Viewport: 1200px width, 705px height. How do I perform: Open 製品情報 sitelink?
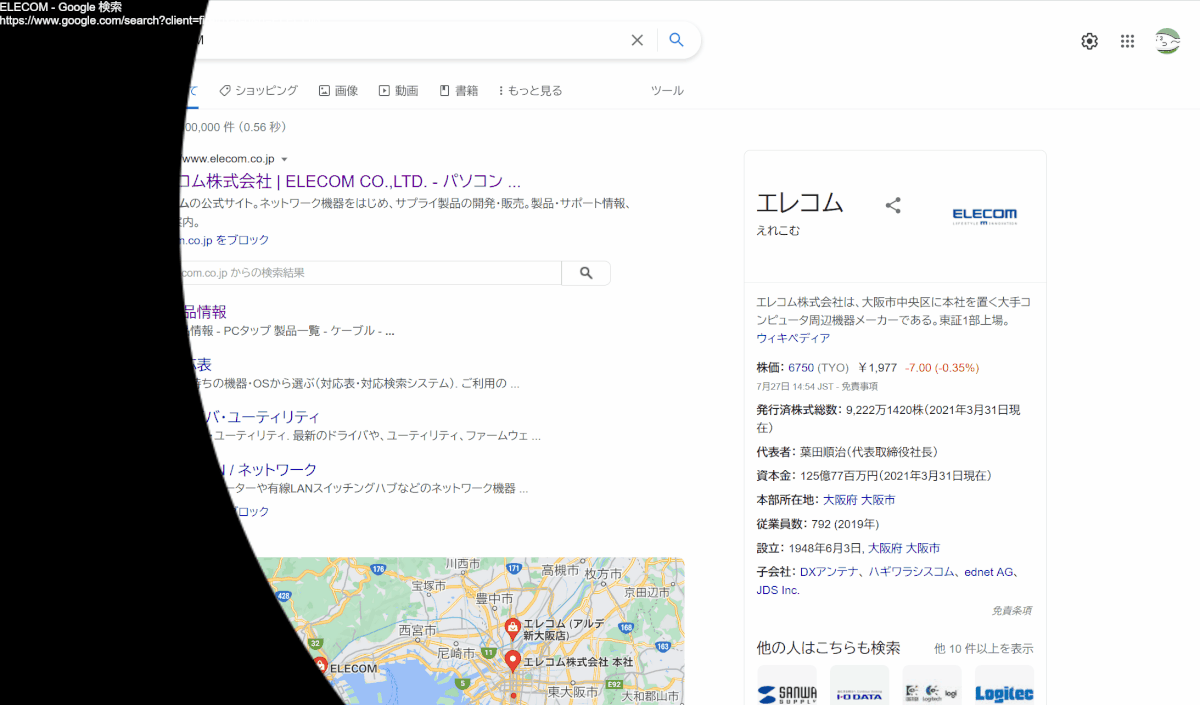(x=203, y=312)
